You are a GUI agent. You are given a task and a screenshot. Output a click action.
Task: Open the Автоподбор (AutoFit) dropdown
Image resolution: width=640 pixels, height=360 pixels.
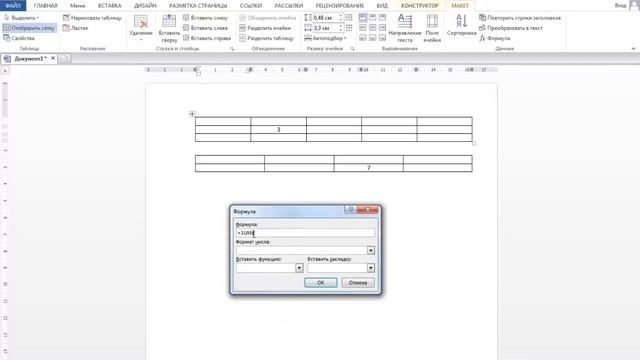pos(325,38)
